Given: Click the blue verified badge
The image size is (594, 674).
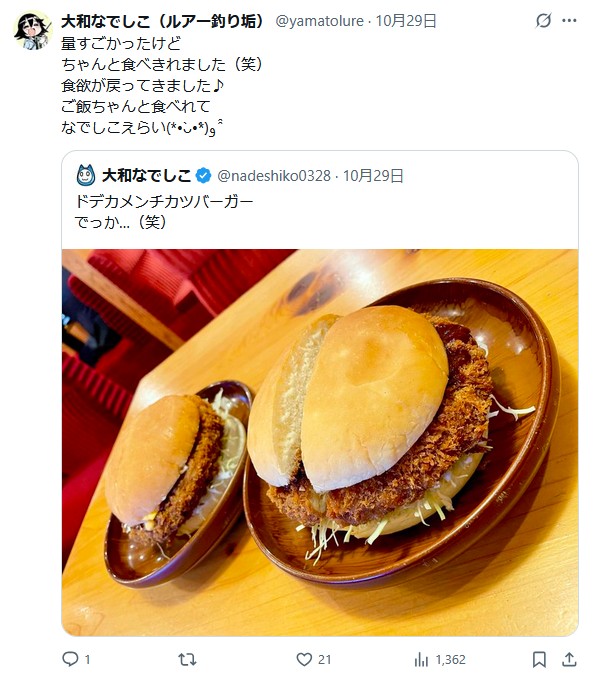Looking at the screenshot, I should point(203,175).
